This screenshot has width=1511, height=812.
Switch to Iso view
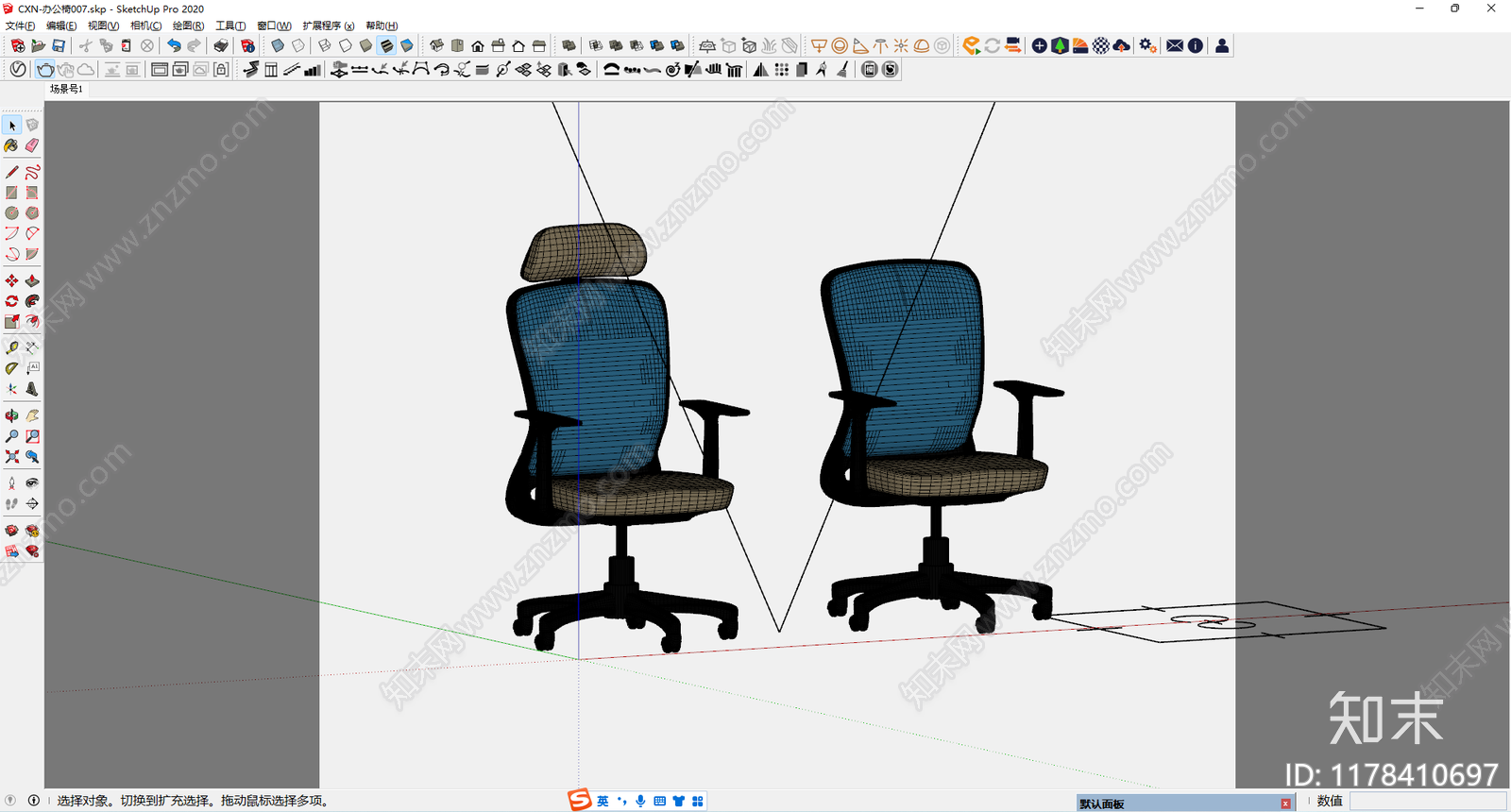pyautogui.click(x=436, y=45)
